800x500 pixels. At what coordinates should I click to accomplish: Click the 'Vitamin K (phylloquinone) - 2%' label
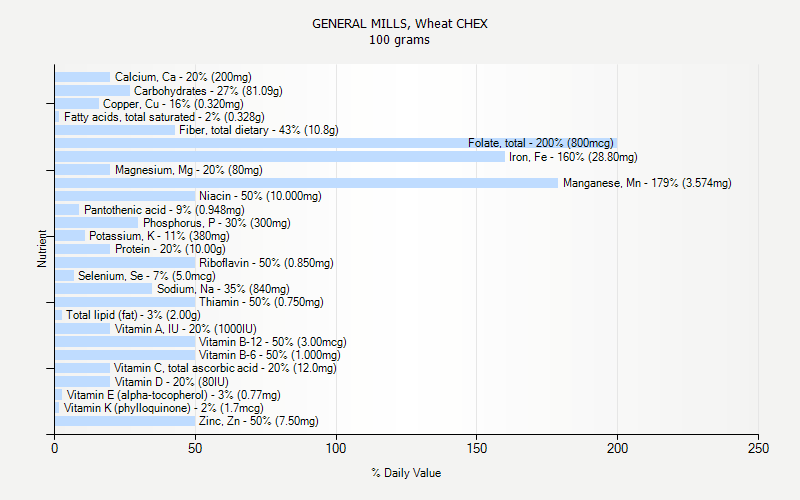[164, 408]
